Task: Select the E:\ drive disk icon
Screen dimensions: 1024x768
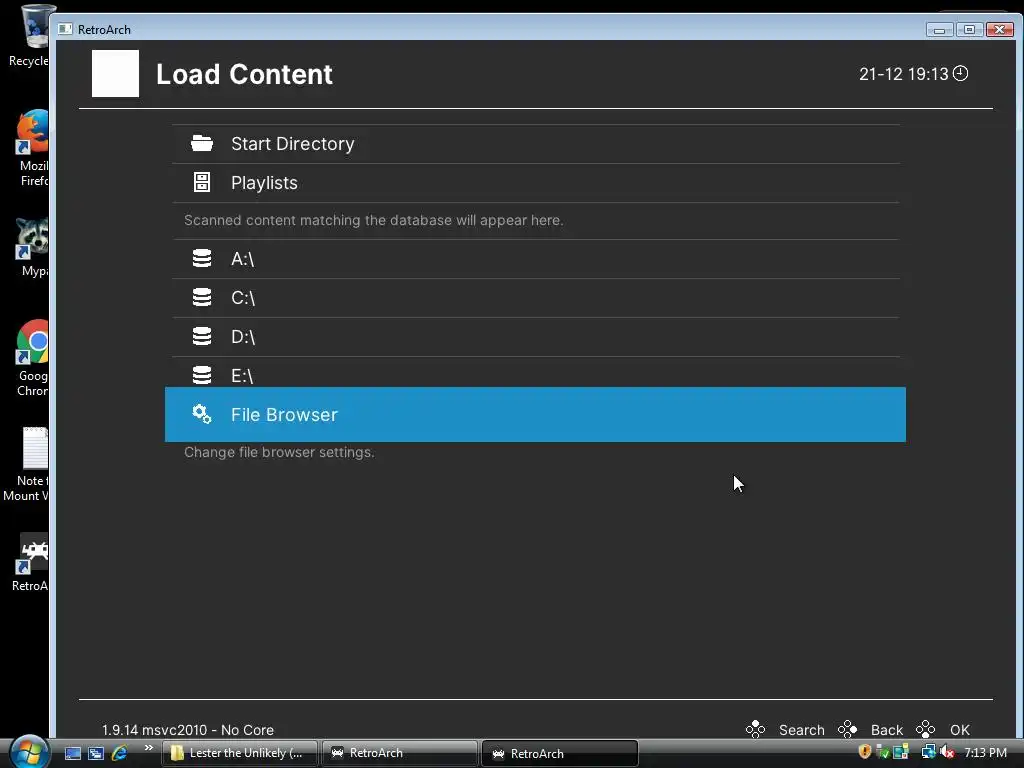Action: pyautogui.click(x=202, y=375)
